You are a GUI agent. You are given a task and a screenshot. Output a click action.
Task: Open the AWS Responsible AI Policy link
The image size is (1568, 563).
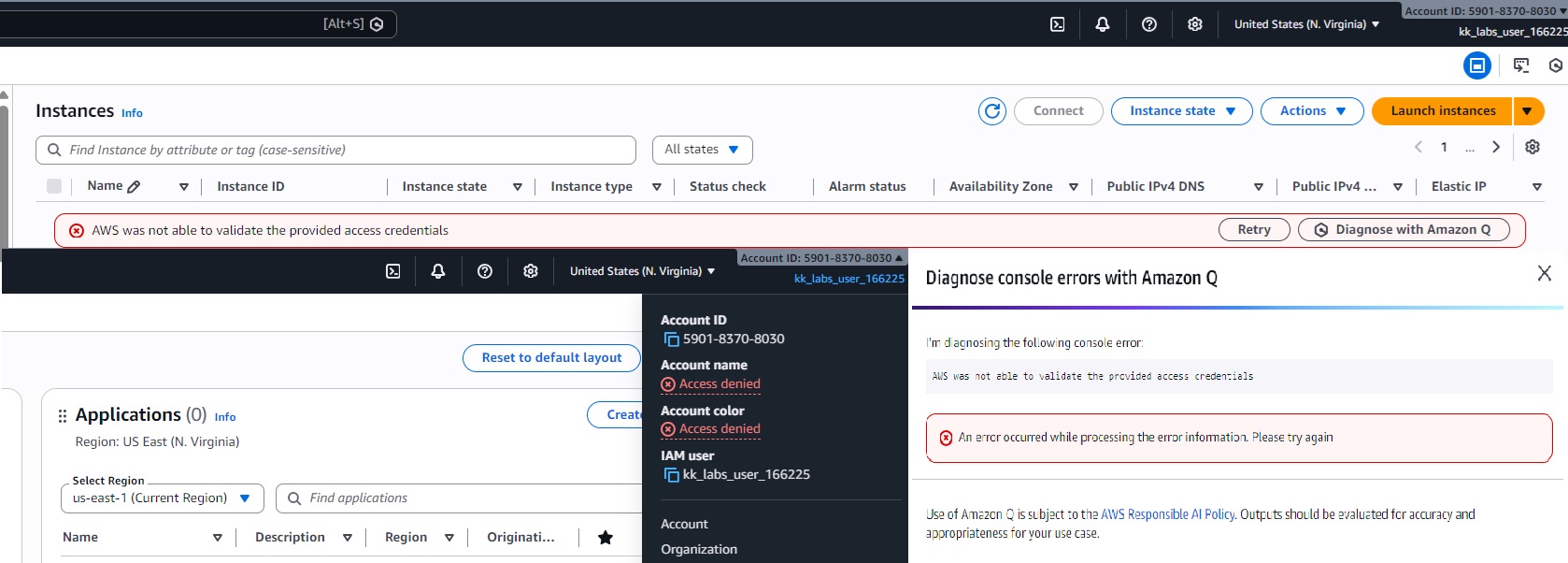(x=1168, y=514)
